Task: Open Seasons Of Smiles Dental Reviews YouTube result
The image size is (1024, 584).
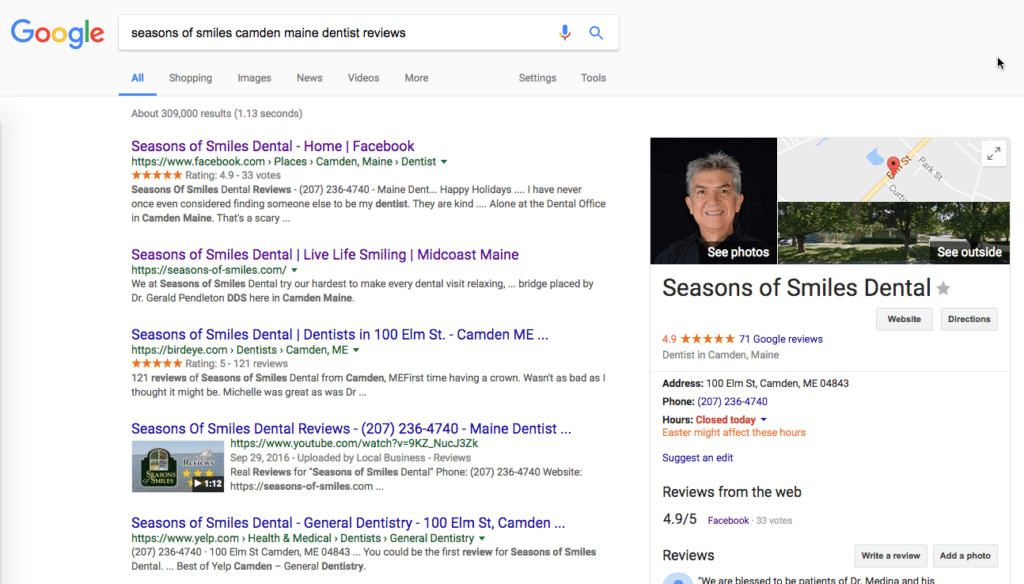Action: pos(351,429)
